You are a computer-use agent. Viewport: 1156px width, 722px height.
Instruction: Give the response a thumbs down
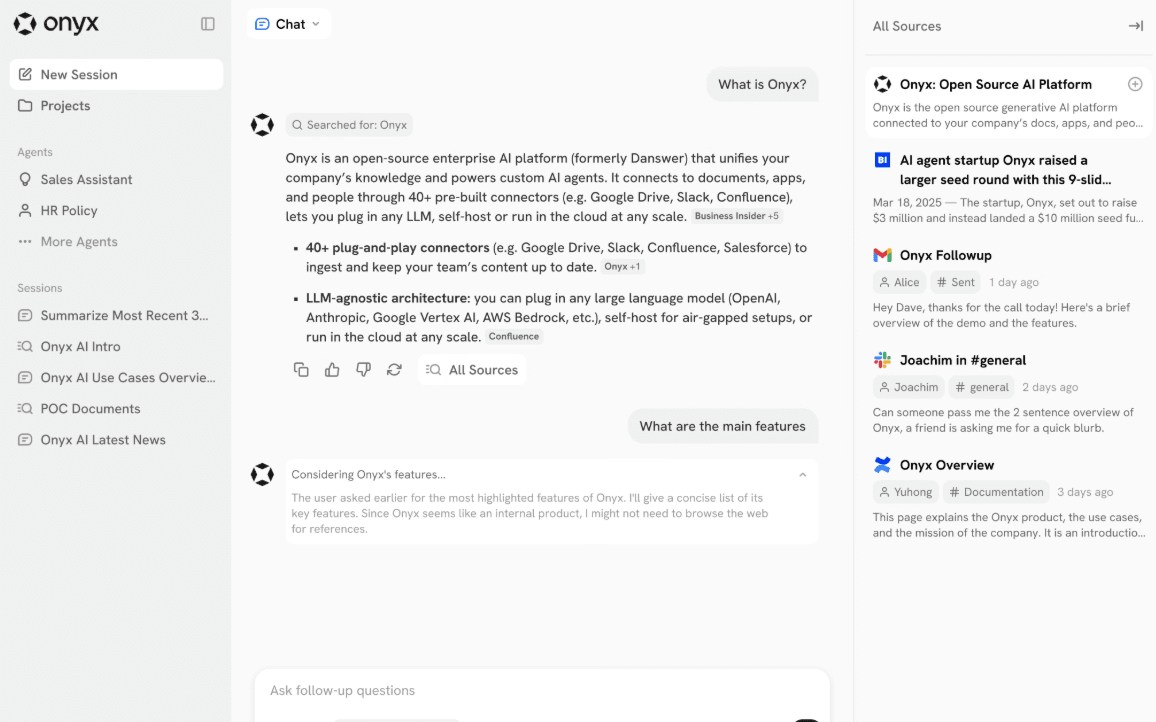pos(363,369)
